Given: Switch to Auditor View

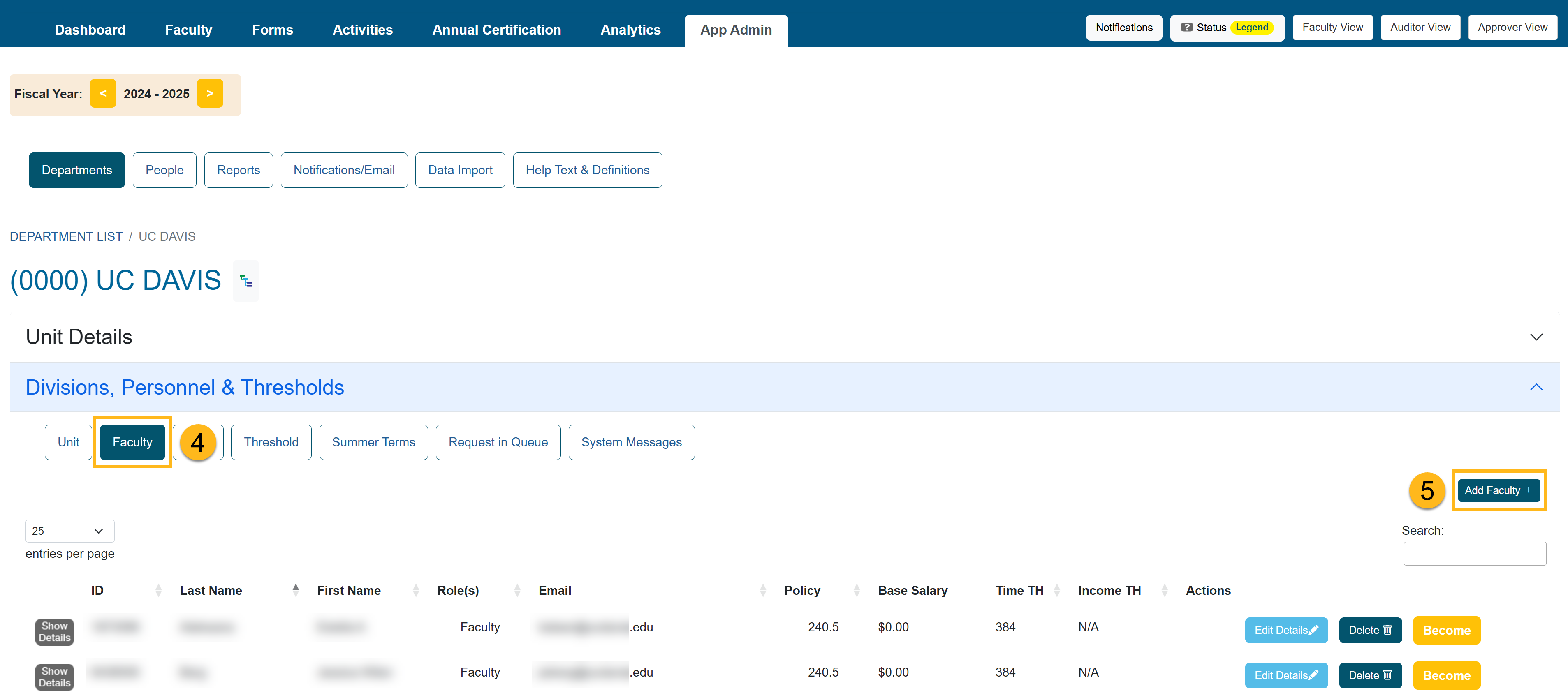Looking at the screenshot, I should (1420, 28).
